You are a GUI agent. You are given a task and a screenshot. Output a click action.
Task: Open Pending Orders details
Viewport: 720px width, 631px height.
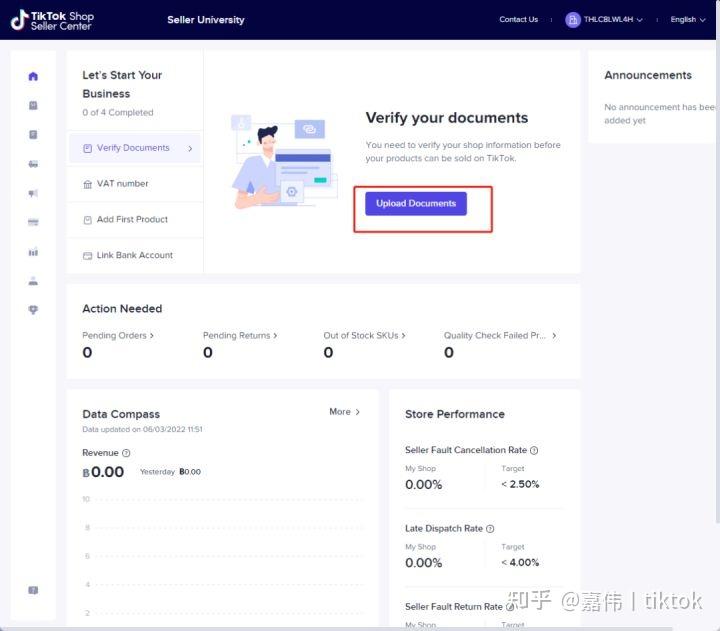[x=118, y=336]
